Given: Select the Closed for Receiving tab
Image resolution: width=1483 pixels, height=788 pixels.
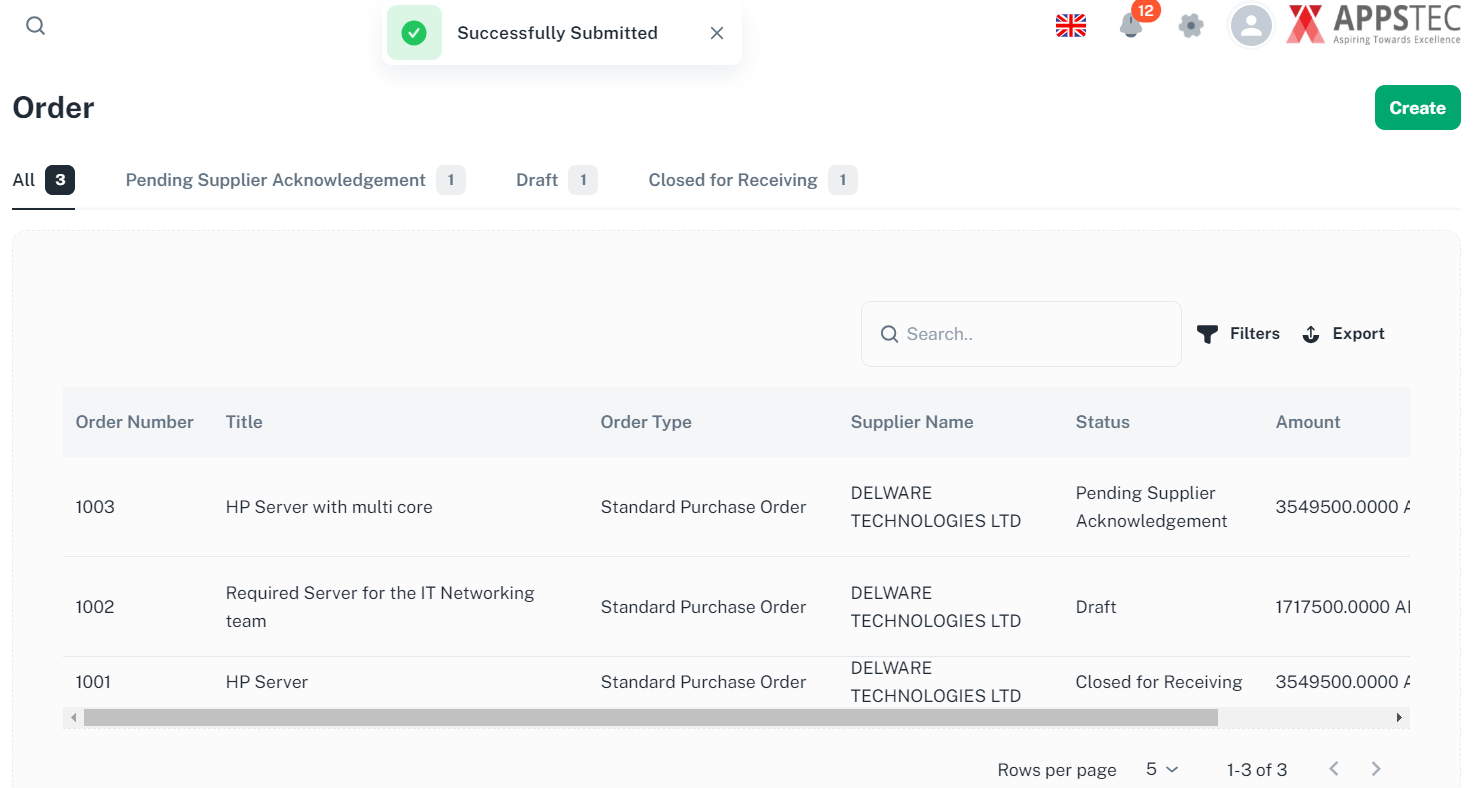Looking at the screenshot, I should pyautogui.click(x=732, y=180).
